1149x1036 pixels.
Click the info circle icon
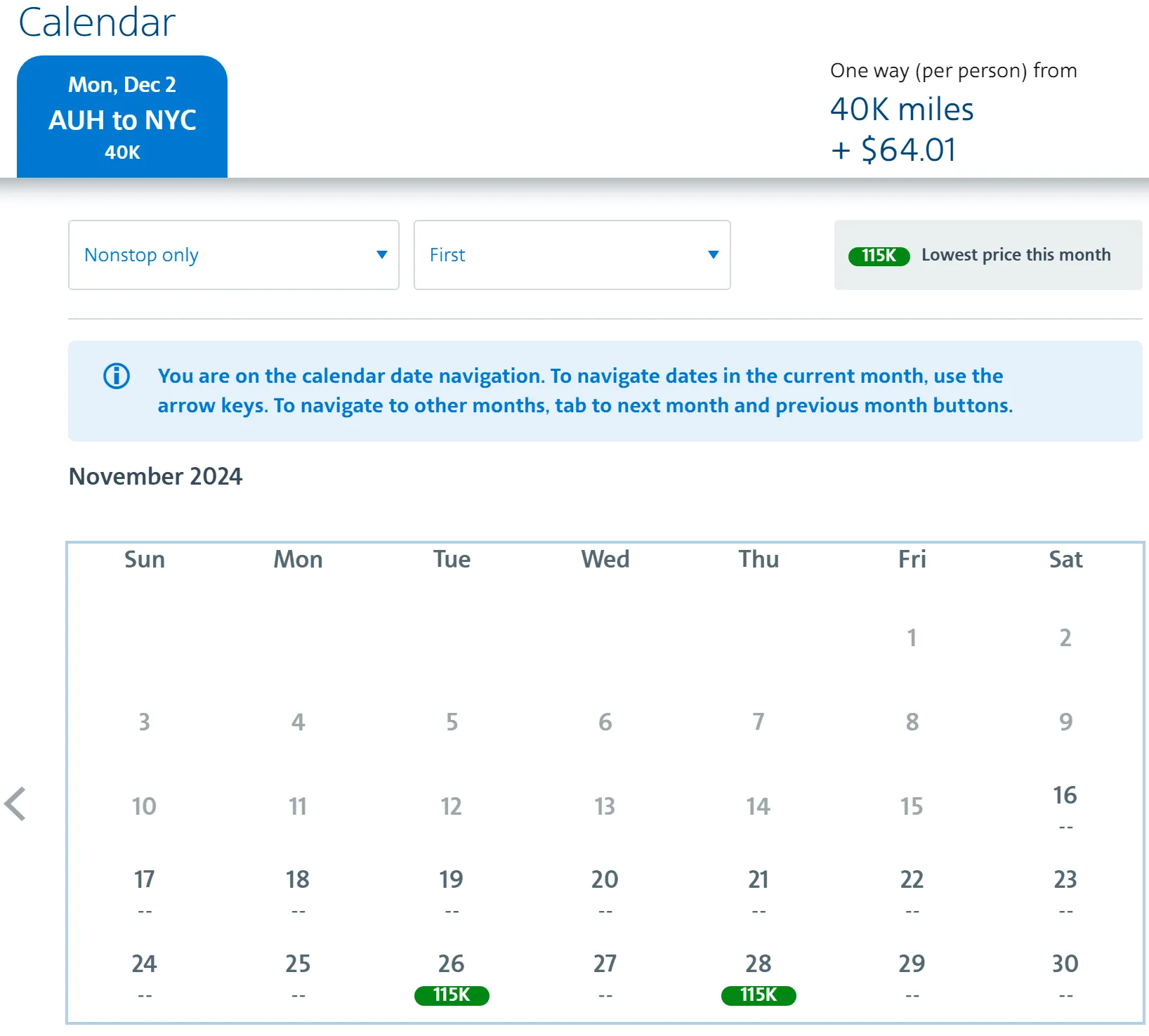pos(117,376)
